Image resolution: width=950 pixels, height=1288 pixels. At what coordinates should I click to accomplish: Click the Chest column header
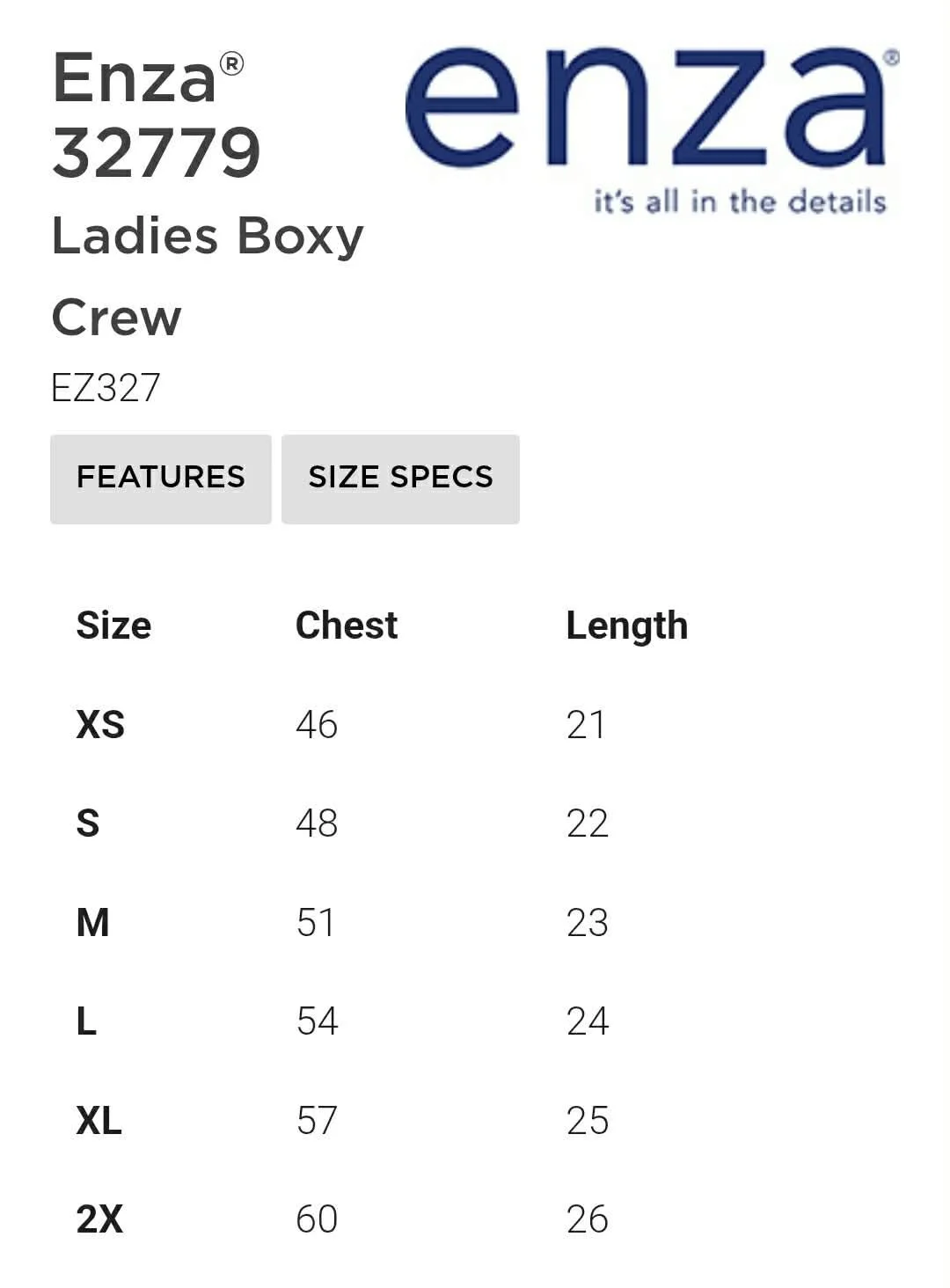(347, 626)
